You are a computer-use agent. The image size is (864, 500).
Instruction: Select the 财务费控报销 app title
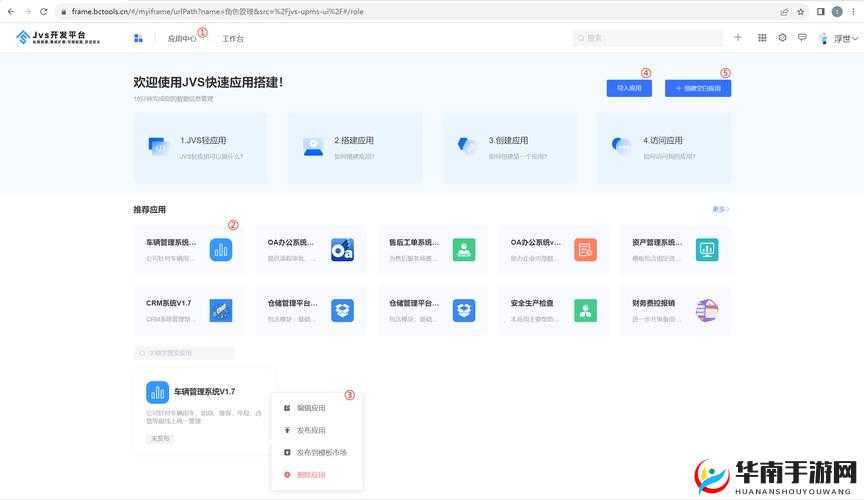653,303
